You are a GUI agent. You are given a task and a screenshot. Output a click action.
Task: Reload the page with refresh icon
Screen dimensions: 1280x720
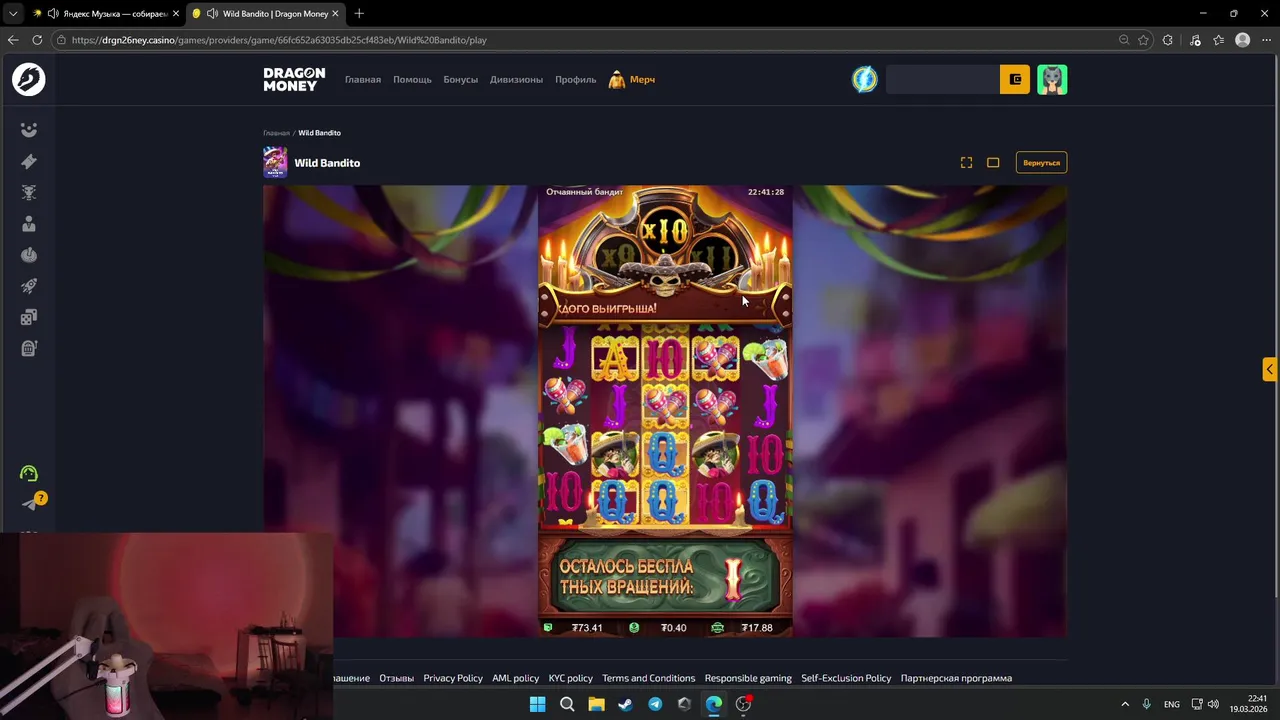37,40
